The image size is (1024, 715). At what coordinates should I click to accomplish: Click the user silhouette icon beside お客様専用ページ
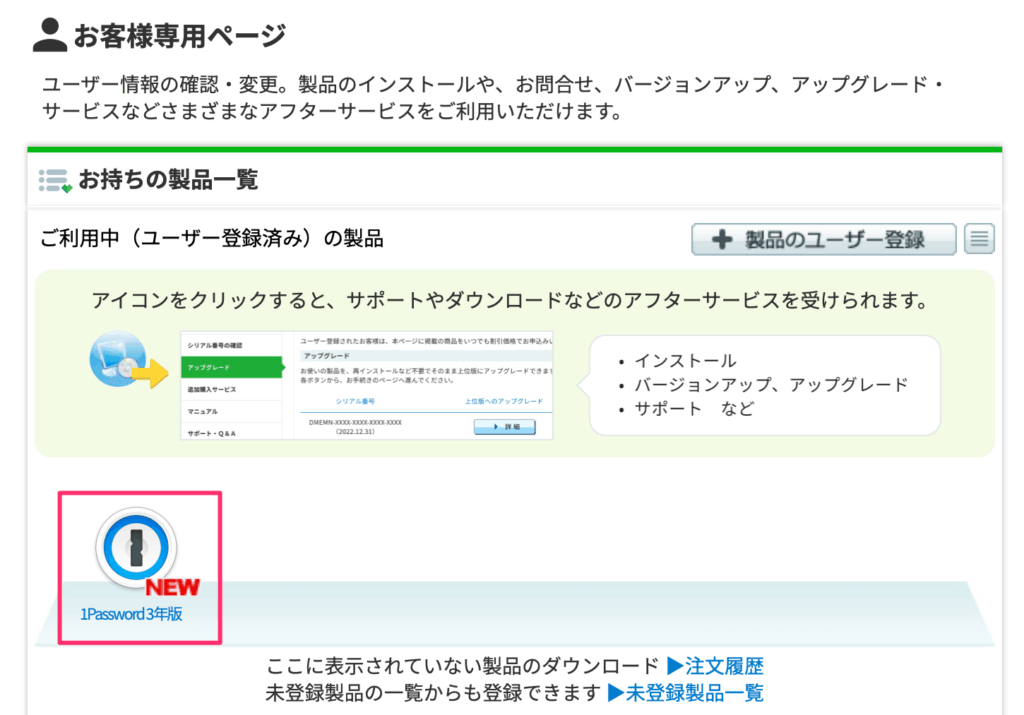[x=49, y=35]
